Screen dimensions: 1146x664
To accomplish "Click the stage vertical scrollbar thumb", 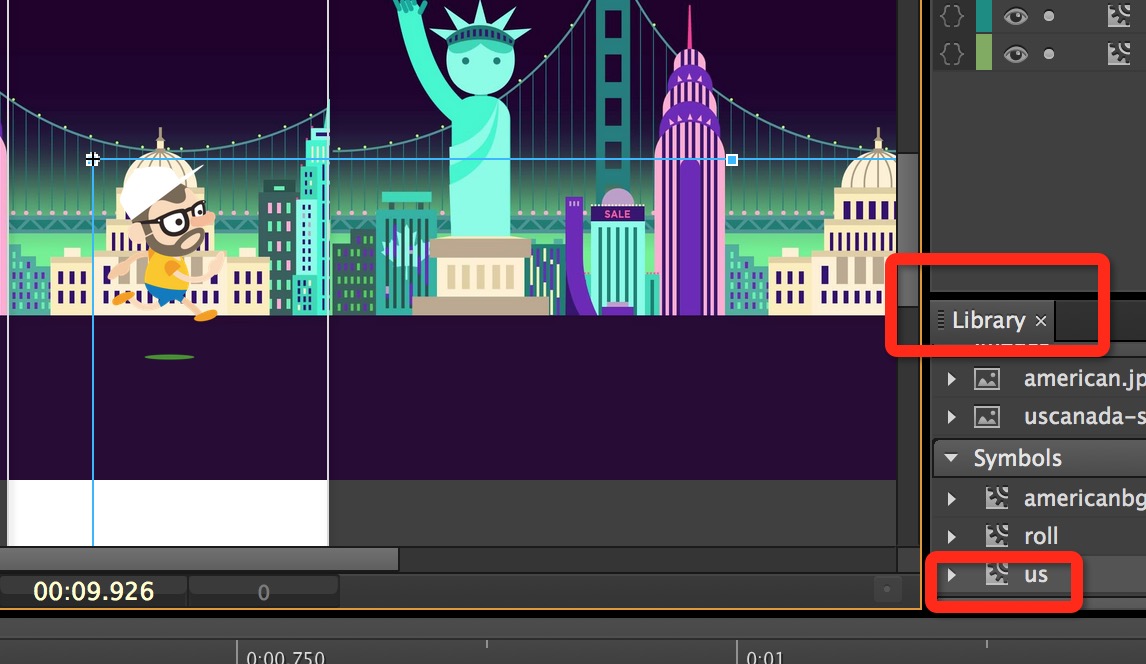I will [908, 230].
